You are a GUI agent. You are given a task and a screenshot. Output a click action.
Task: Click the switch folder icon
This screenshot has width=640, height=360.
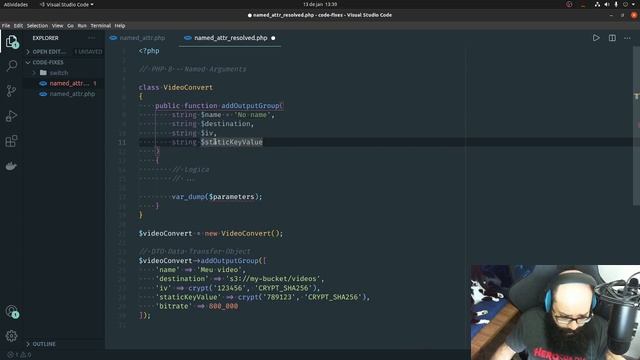coord(43,73)
